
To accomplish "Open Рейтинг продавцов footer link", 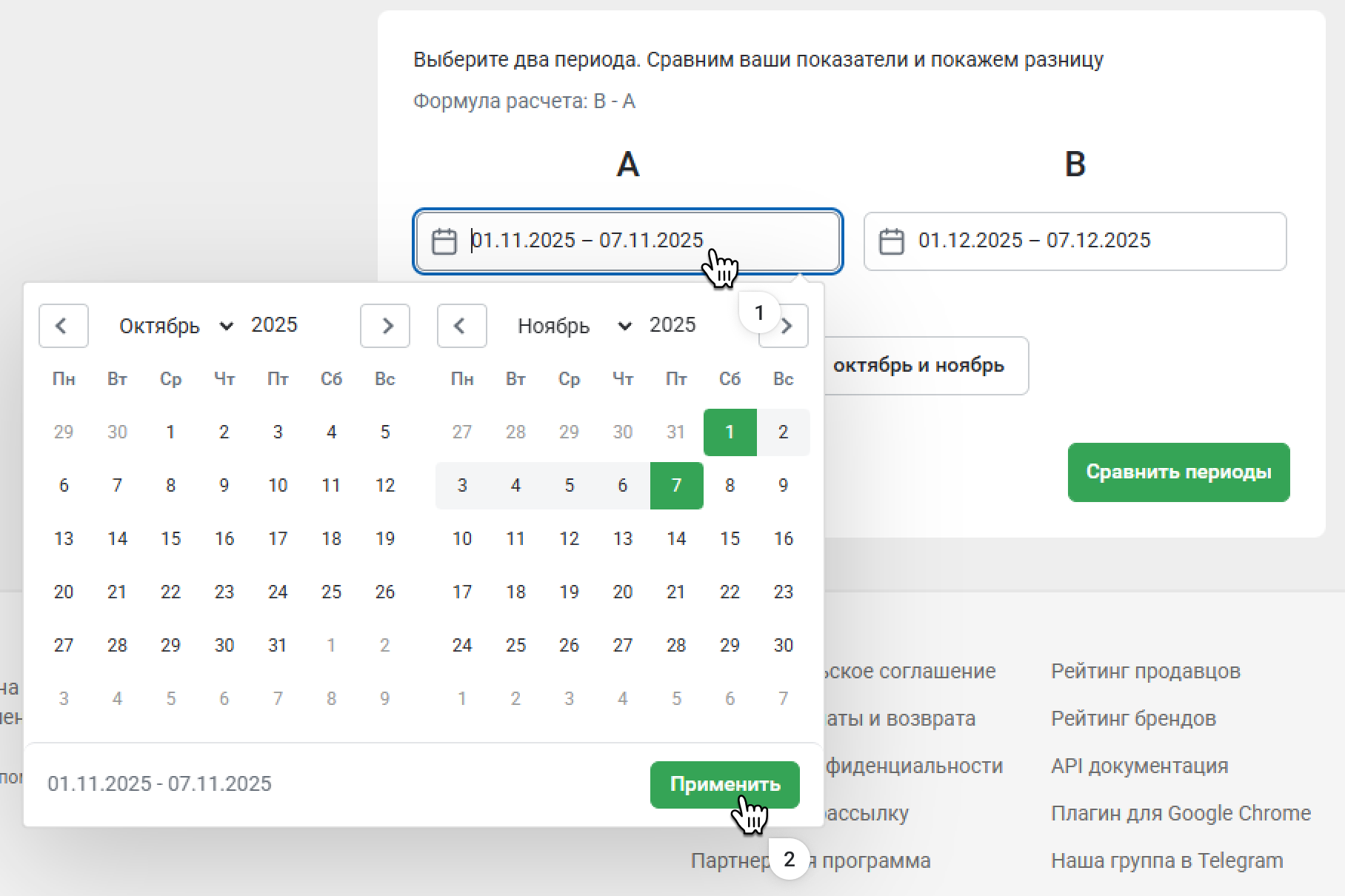I will 1145,672.
